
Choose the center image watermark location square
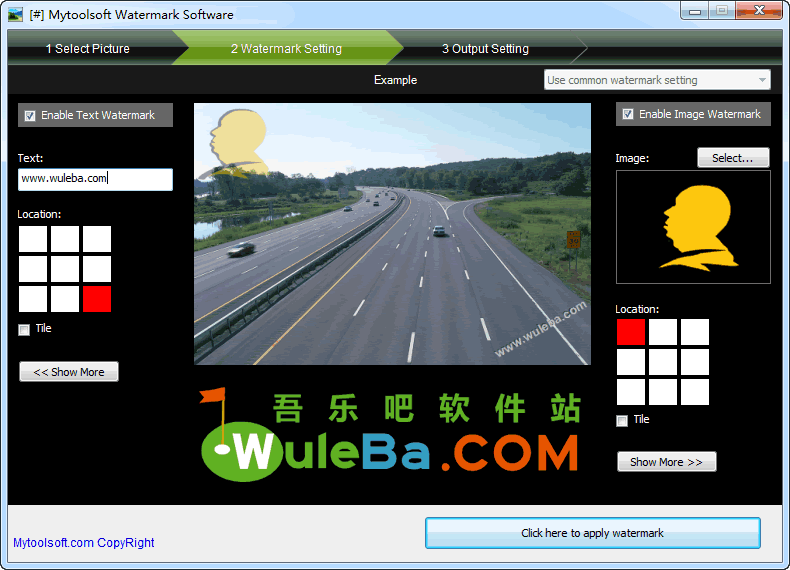(663, 362)
